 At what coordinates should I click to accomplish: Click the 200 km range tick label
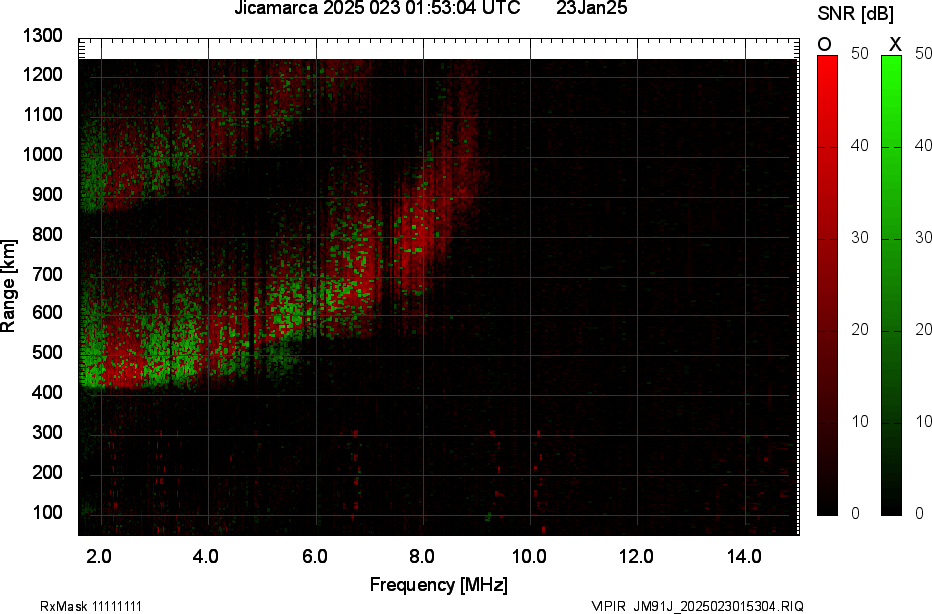[47, 472]
